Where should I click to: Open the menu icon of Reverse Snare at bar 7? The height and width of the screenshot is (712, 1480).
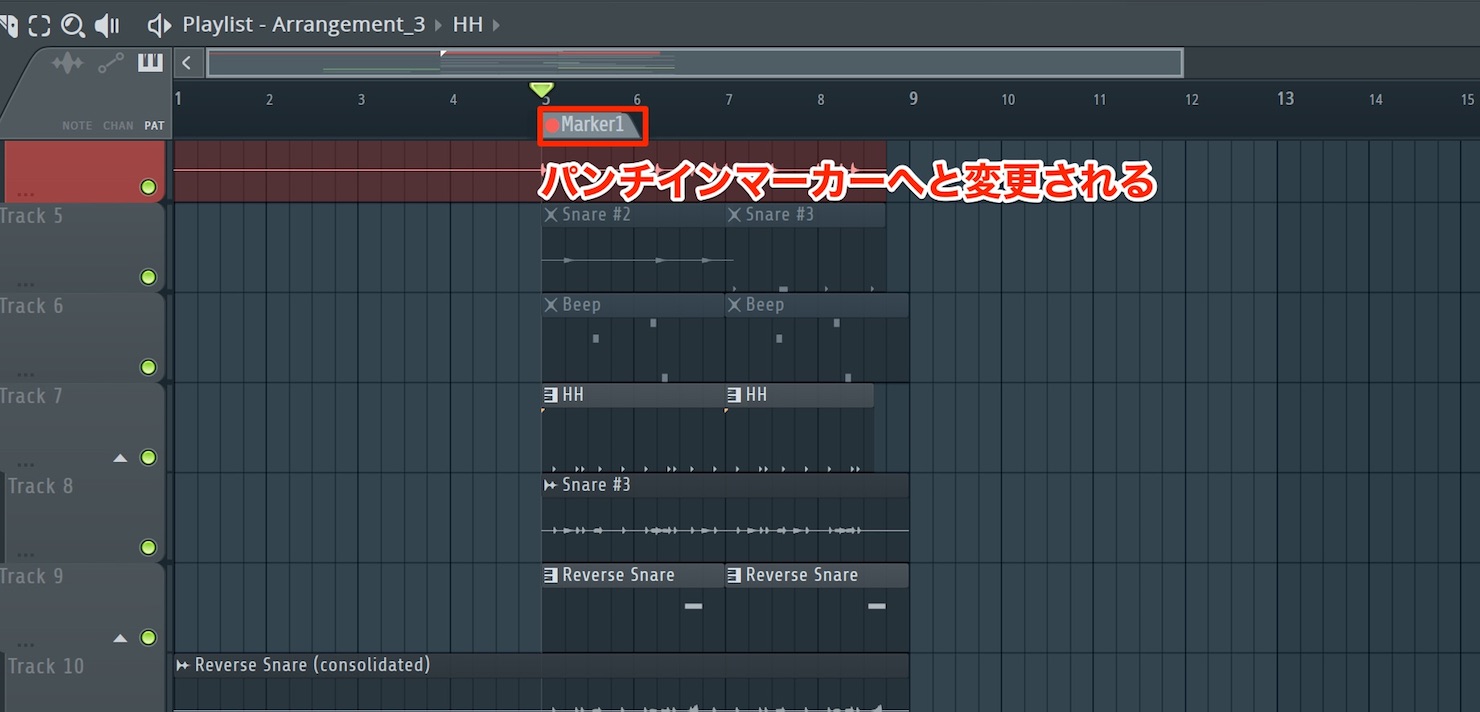pyautogui.click(x=734, y=575)
